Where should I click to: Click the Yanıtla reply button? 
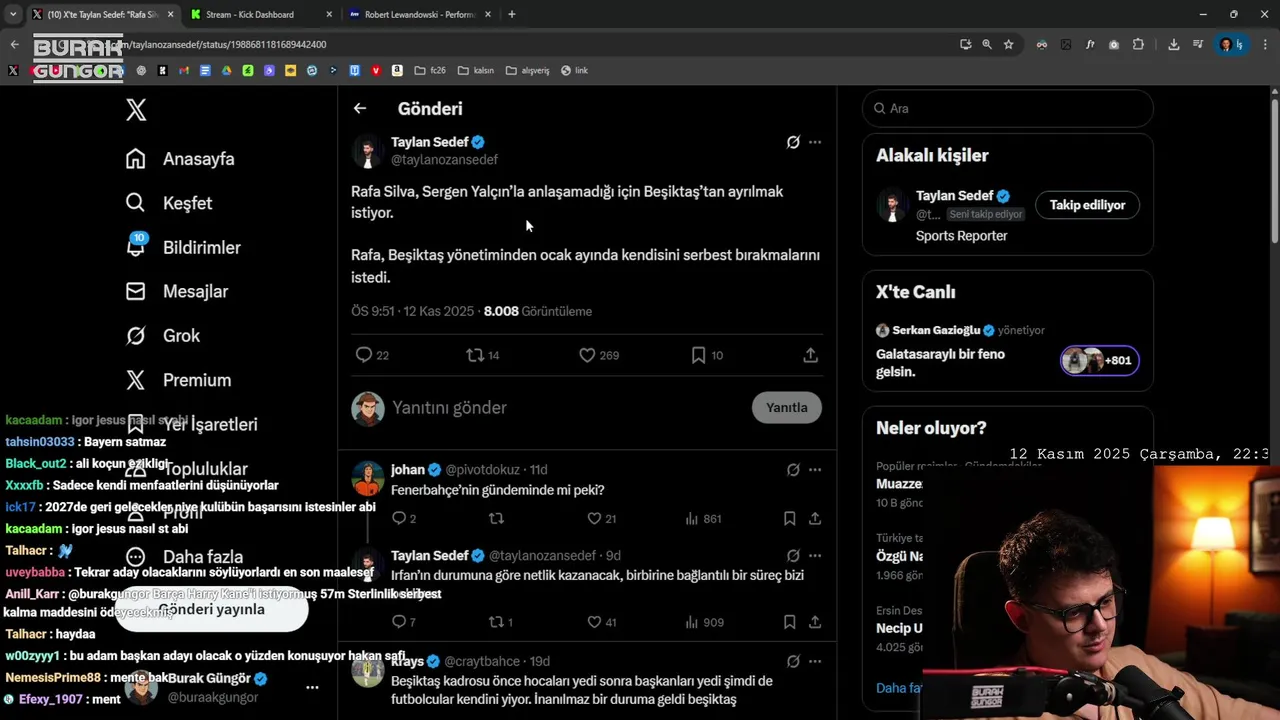787,407
